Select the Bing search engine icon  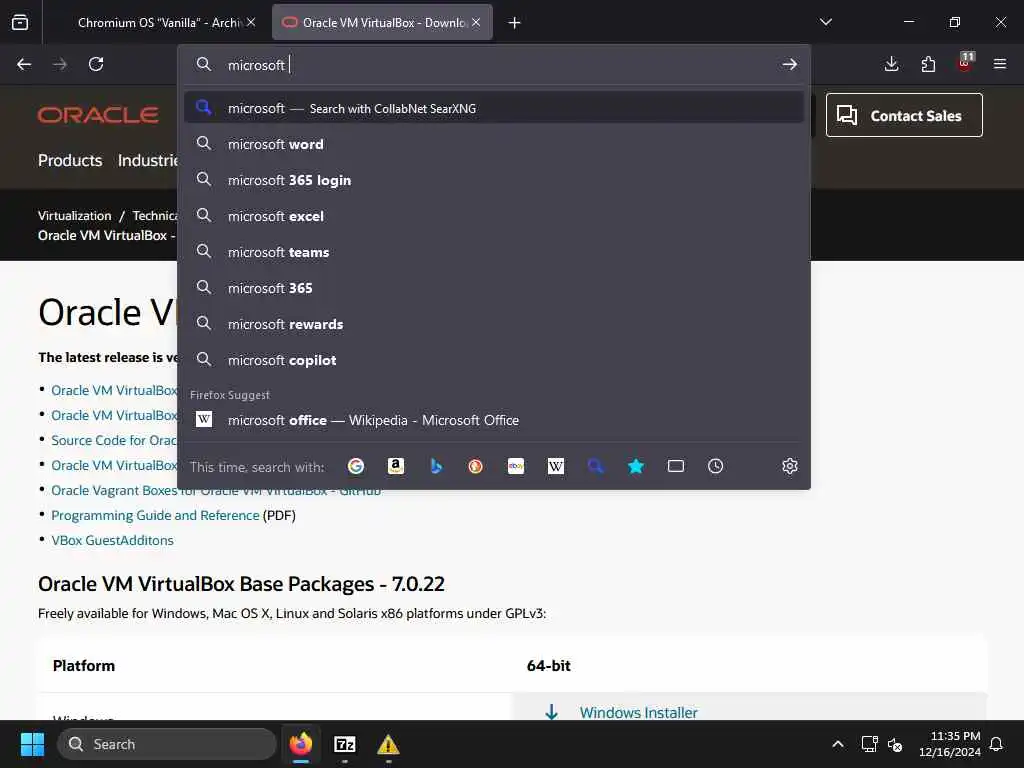pos(436,466)
